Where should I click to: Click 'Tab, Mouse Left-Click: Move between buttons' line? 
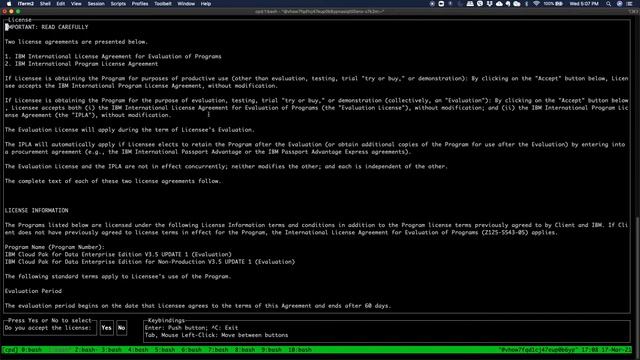pyautogui.click(x=216, y=335)
